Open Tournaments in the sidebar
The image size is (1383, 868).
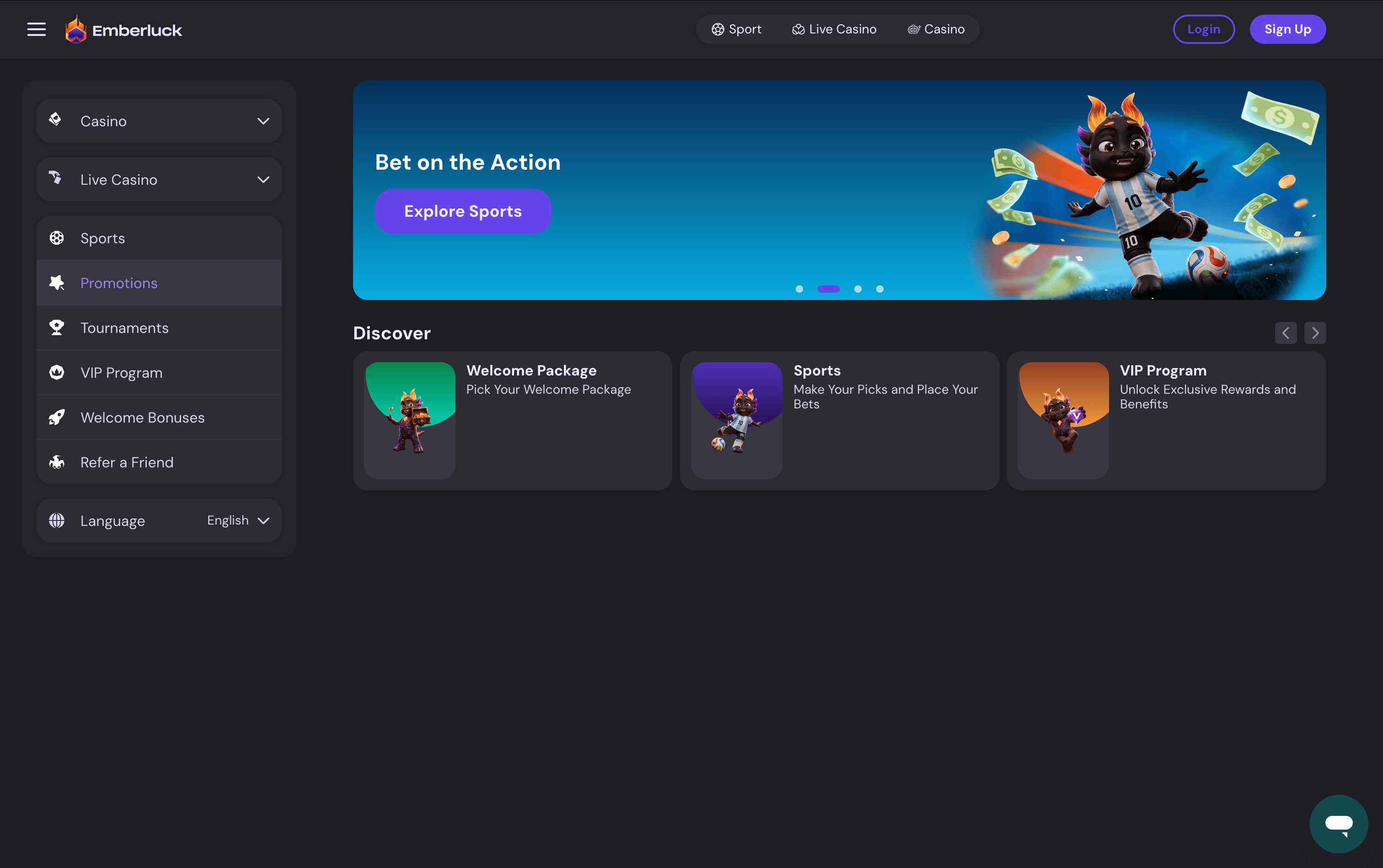click(159, 328)
